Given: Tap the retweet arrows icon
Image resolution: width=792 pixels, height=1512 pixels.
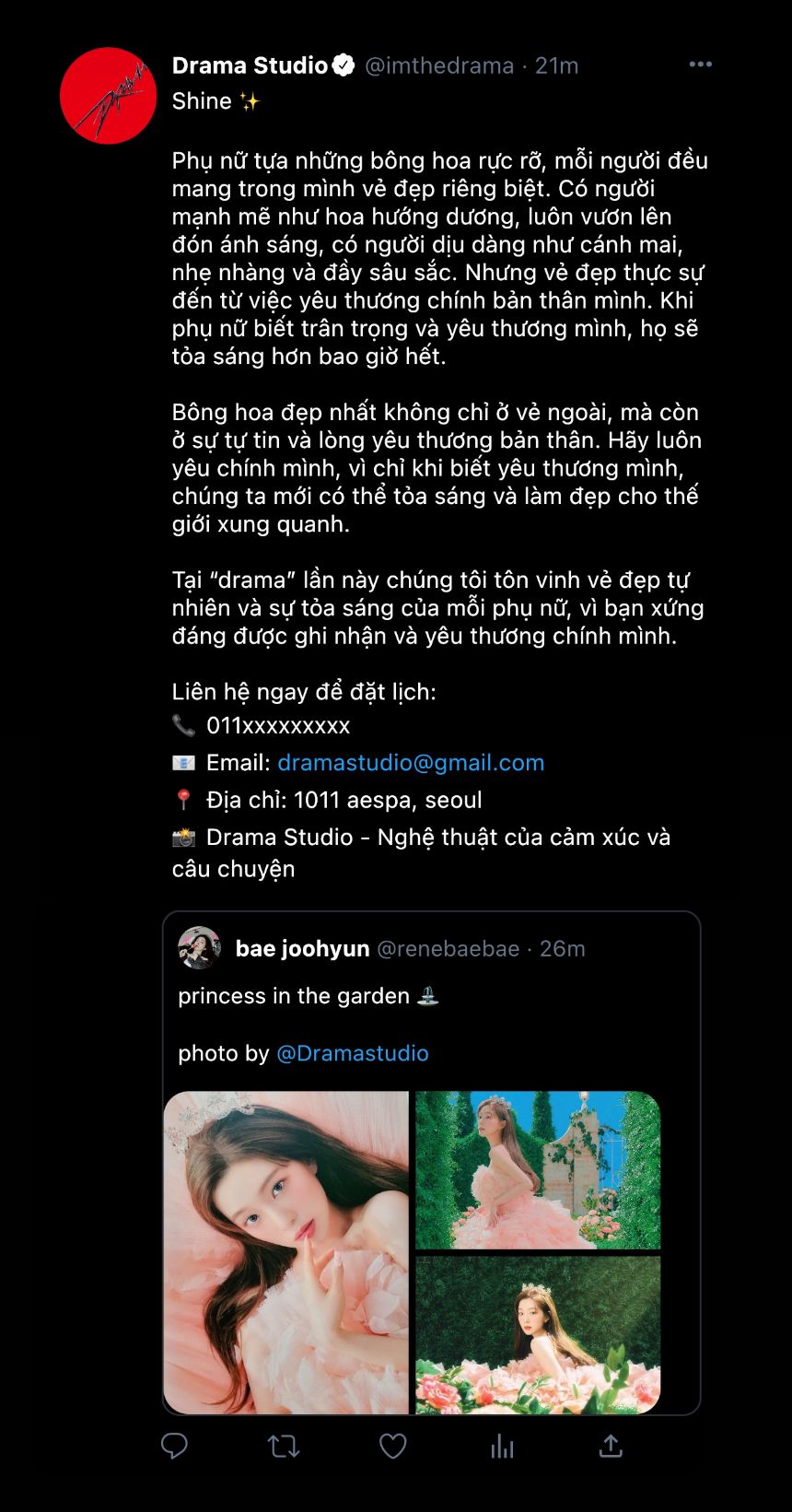Looking at the screenshot, I should point(284,1446).
